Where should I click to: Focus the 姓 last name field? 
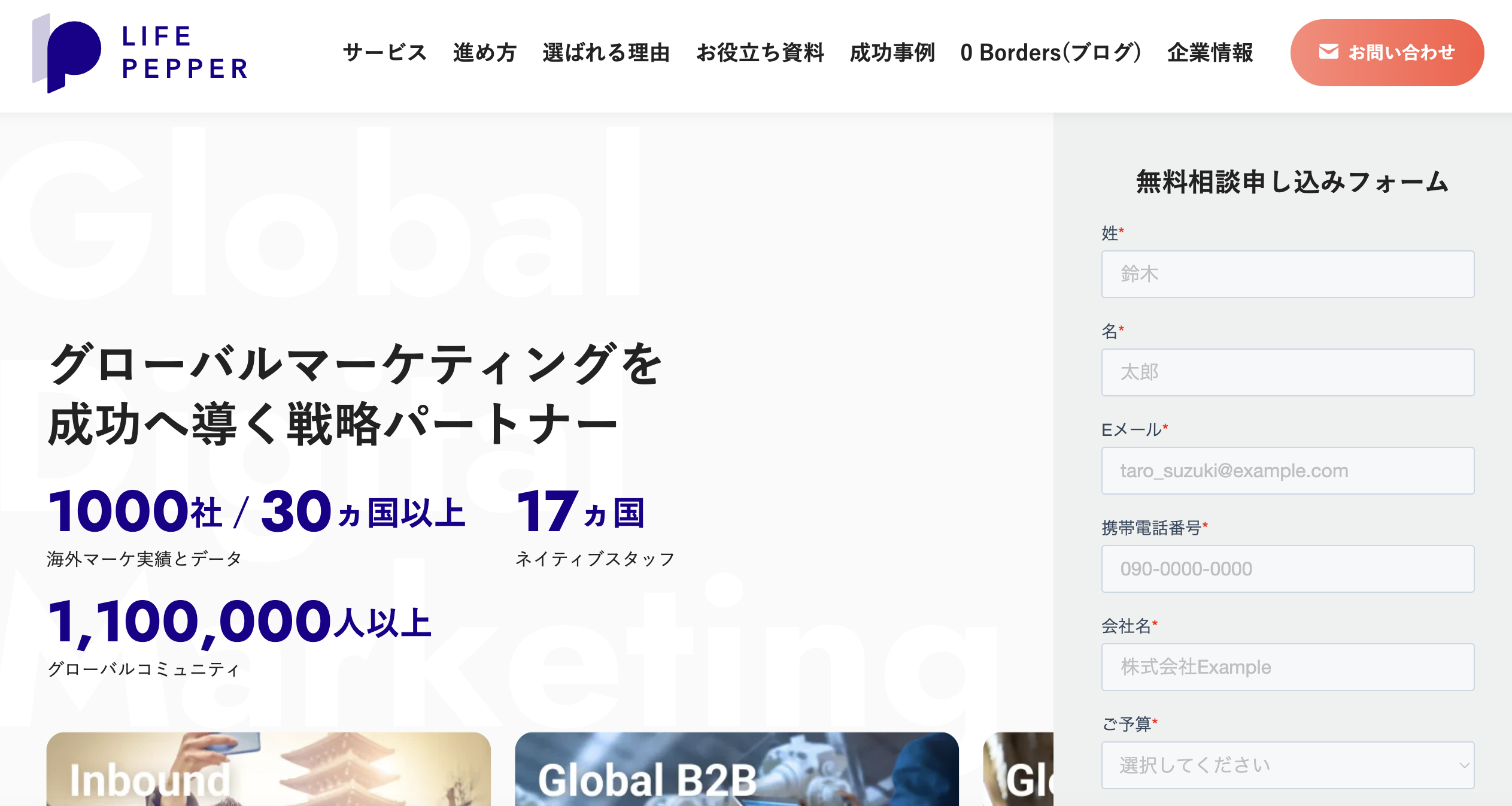1288,274
